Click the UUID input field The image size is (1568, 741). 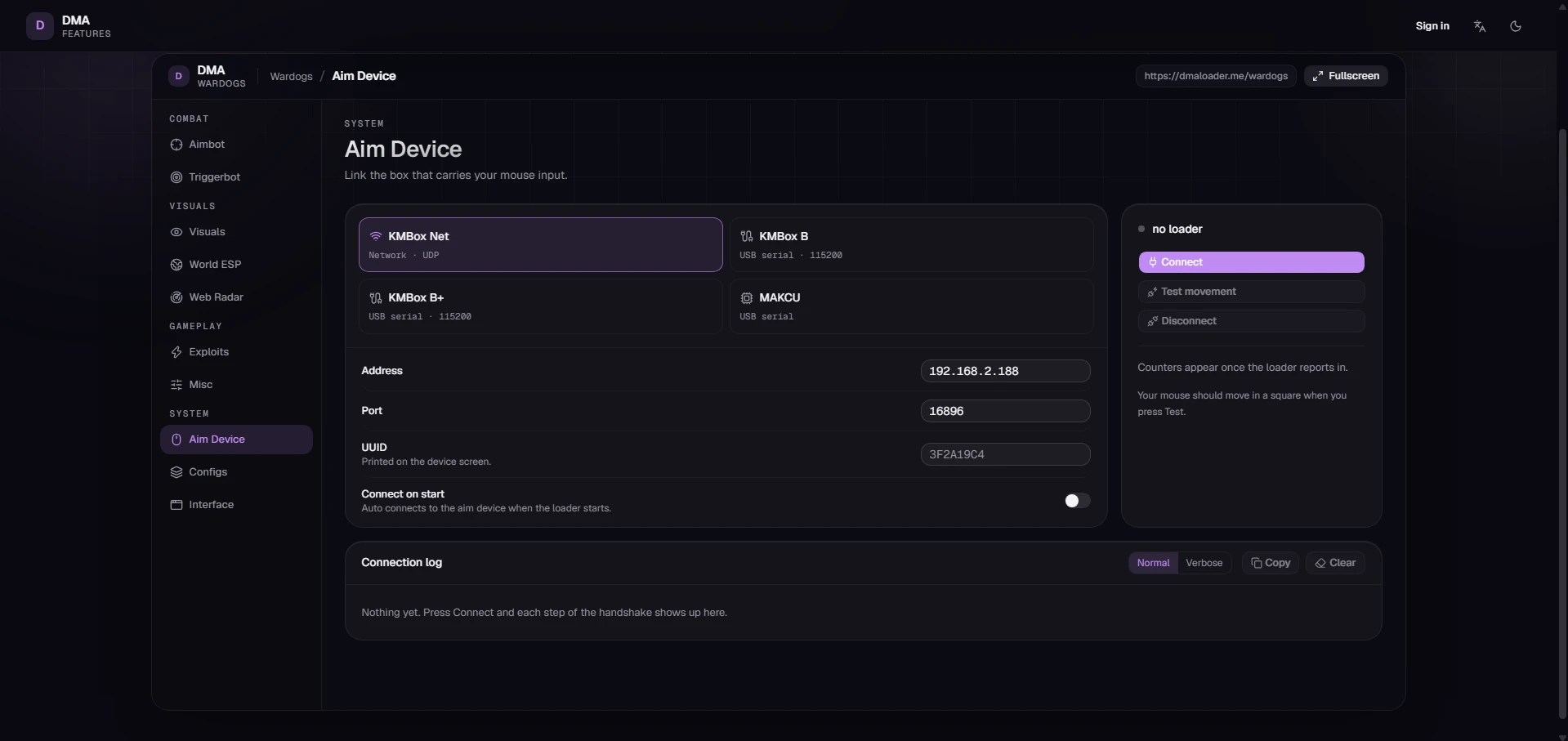point(1005,454)
